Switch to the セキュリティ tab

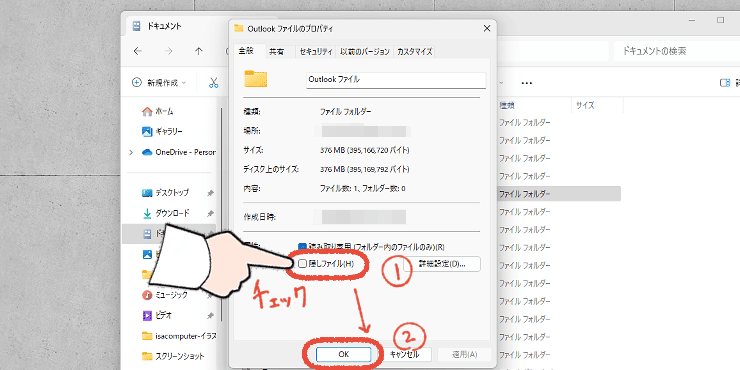316,52
